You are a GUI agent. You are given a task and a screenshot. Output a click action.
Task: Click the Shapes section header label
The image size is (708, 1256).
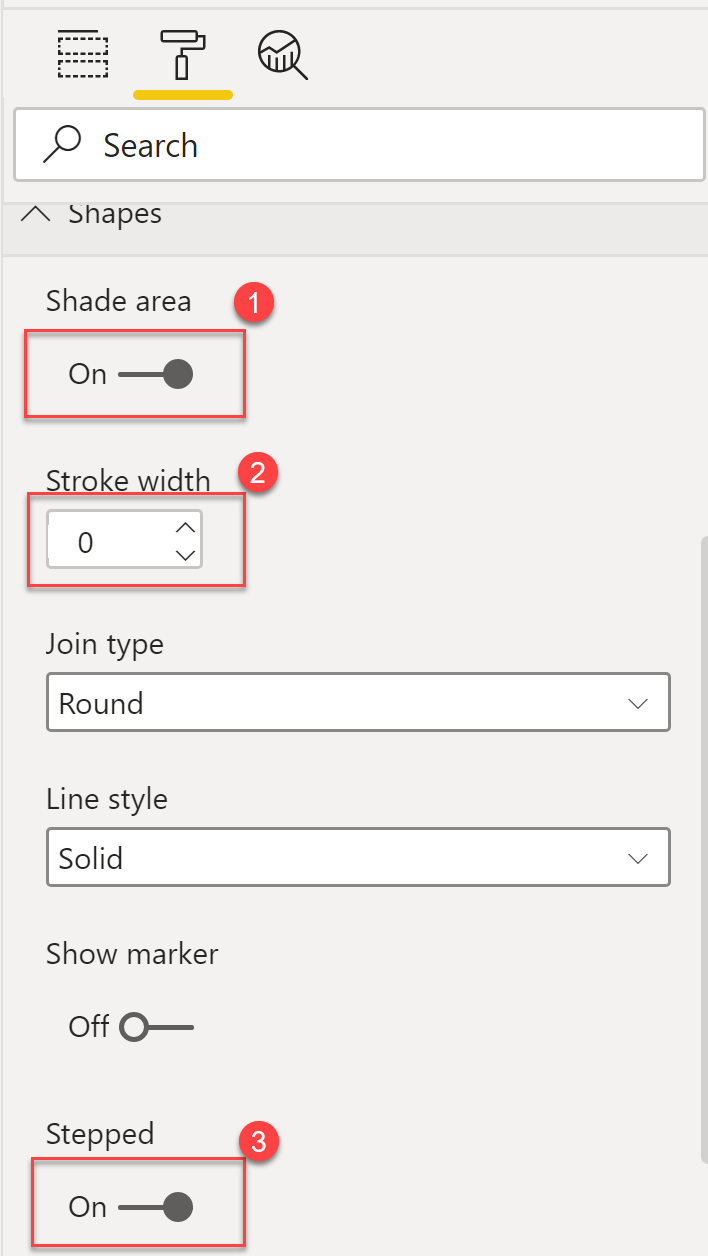(x=115, y=213)
